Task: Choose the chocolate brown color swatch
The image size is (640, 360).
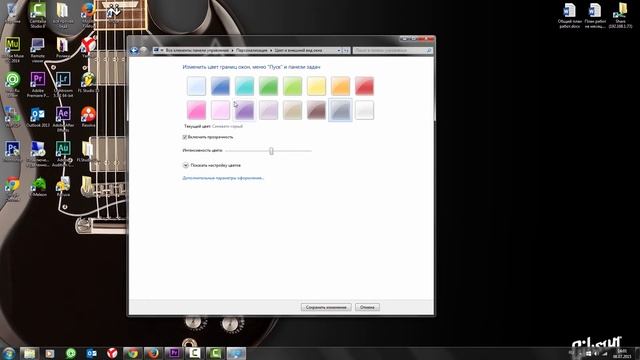Action: (x=316, y=110)
